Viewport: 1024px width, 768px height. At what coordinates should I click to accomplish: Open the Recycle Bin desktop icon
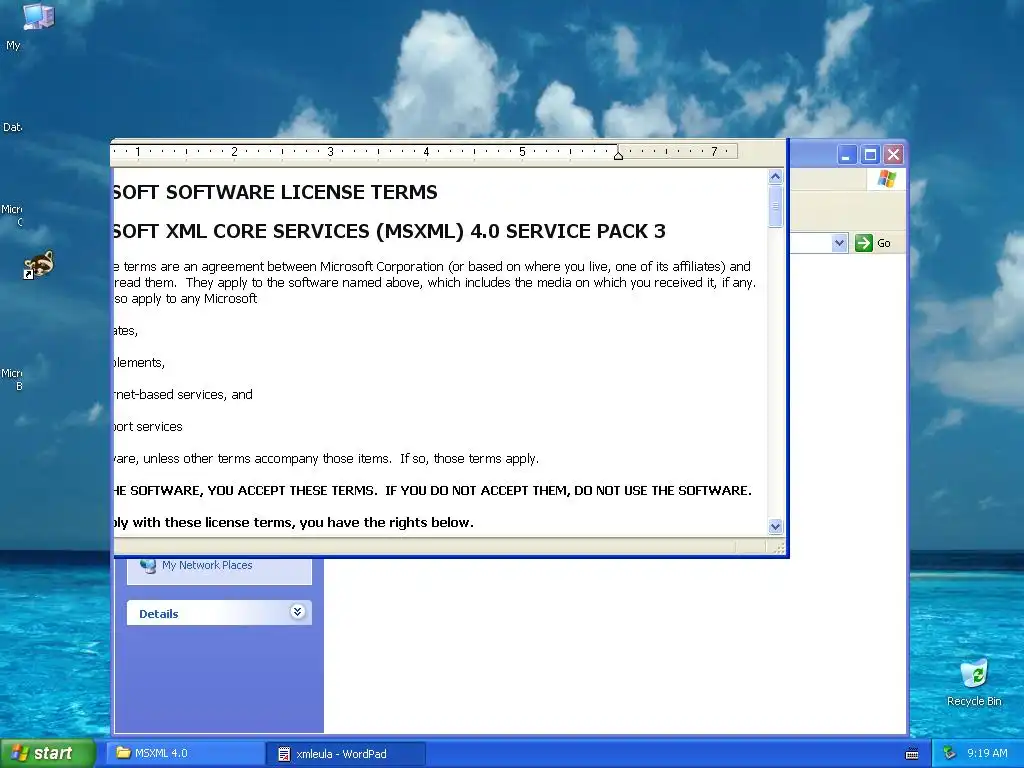tap(974, 675)
